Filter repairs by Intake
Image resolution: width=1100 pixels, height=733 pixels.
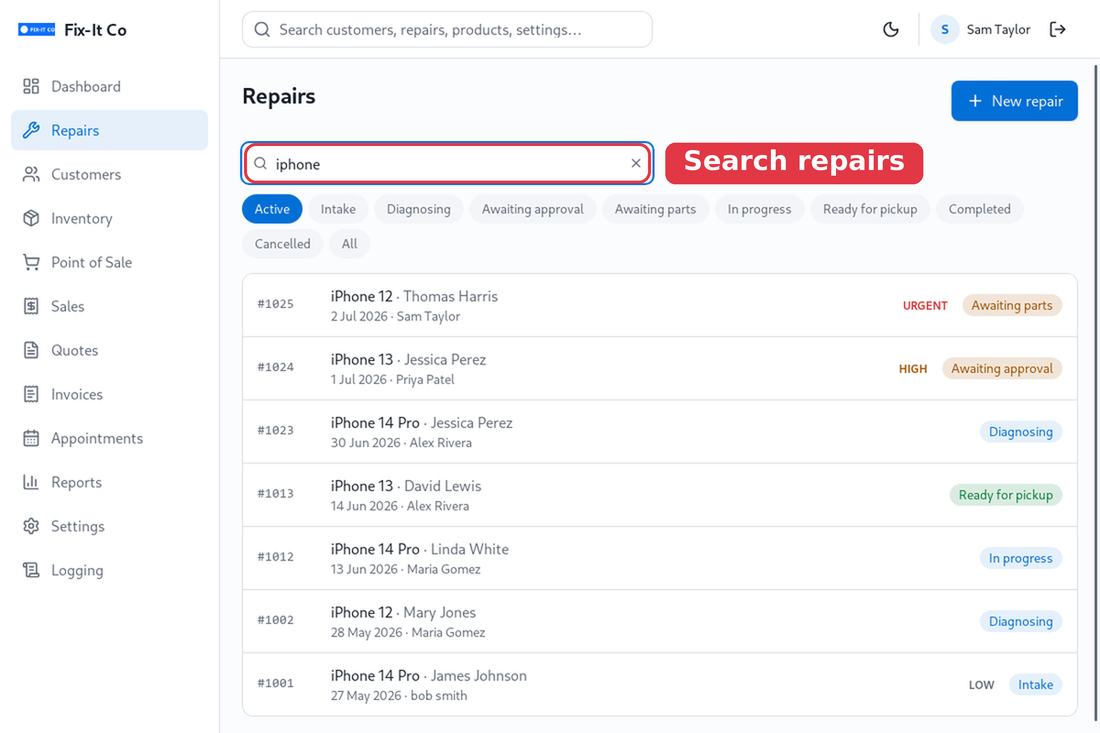[x=338, y=209]
